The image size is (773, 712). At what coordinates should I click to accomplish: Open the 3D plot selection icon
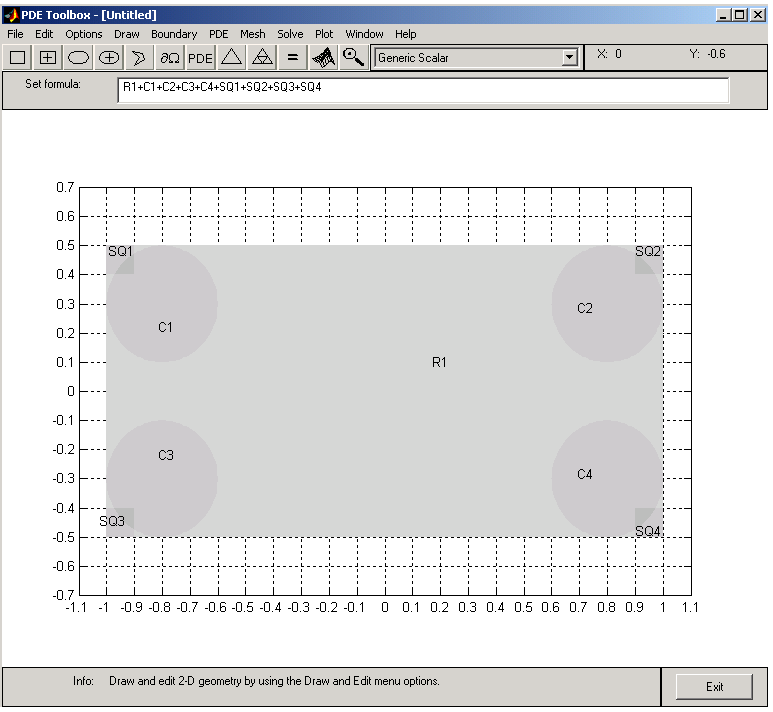323,58
